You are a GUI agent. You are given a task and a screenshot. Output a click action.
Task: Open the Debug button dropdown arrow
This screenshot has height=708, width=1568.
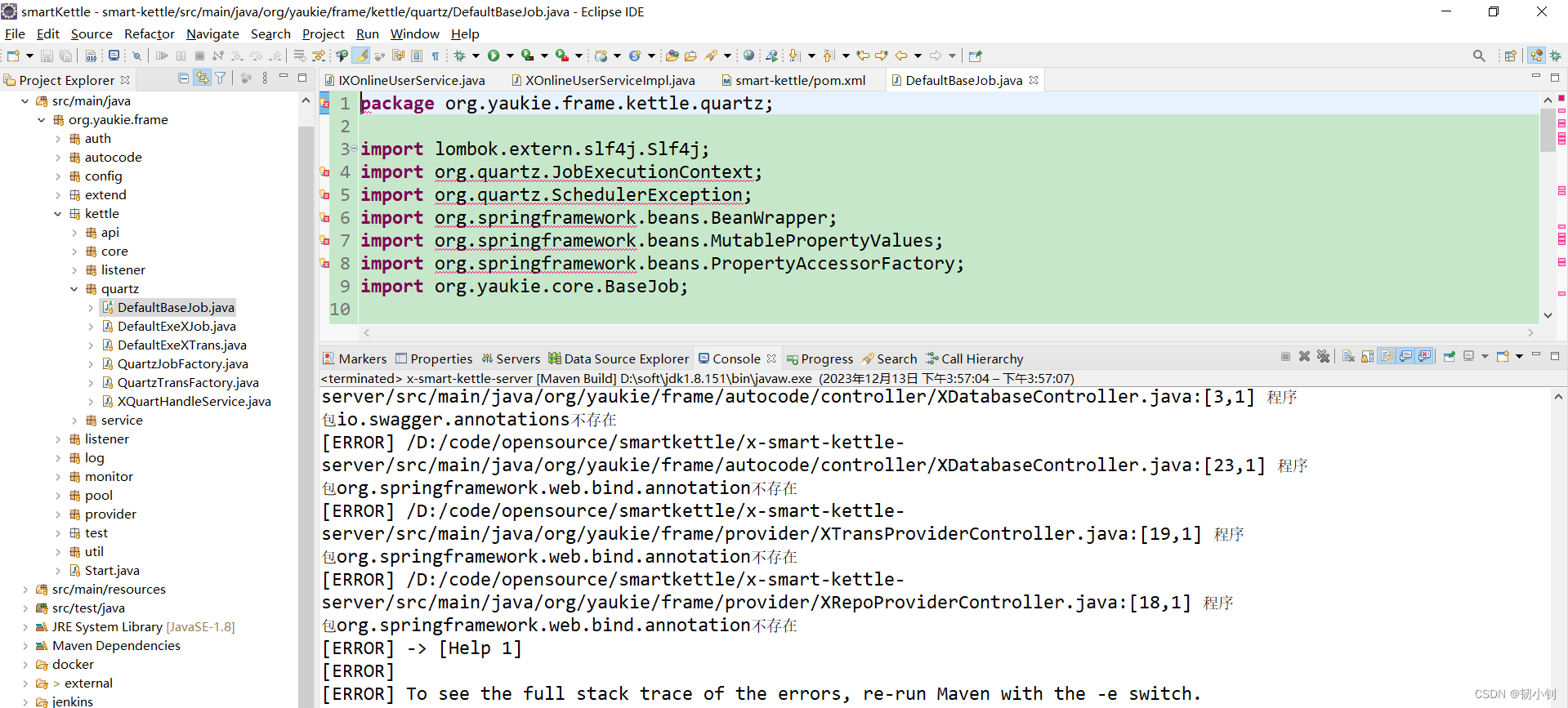click(x=476, y=56)
